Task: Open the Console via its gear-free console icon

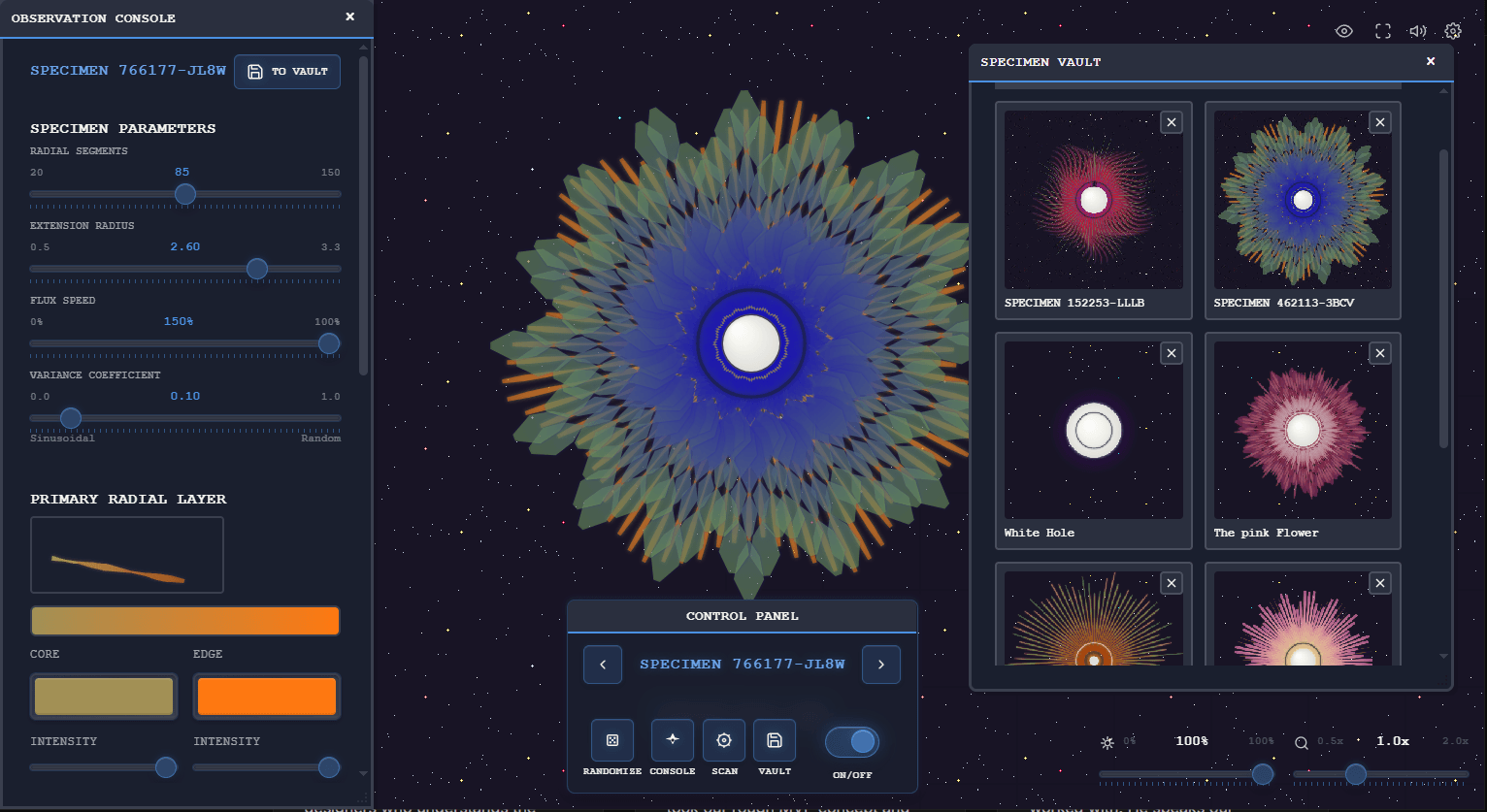Action: tap(673, 740)
